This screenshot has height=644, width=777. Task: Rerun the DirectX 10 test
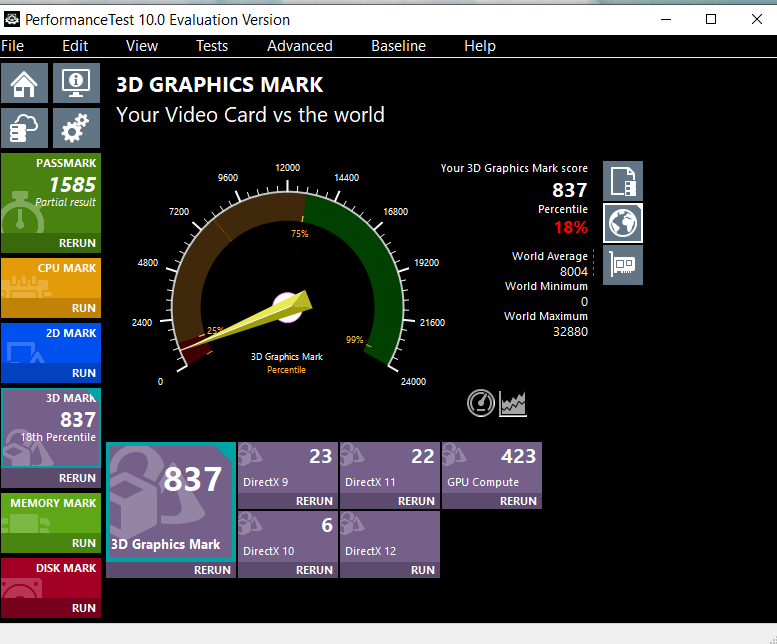288,570
